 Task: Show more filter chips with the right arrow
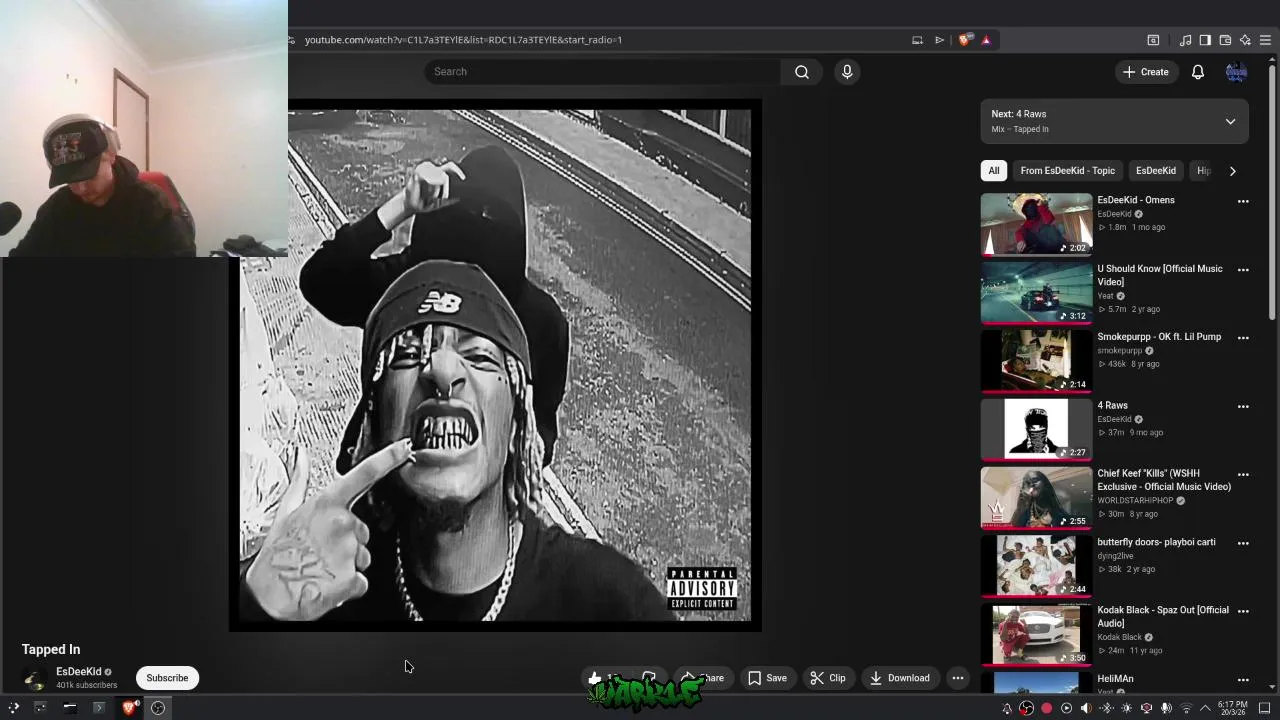(x=1232, y=171)
